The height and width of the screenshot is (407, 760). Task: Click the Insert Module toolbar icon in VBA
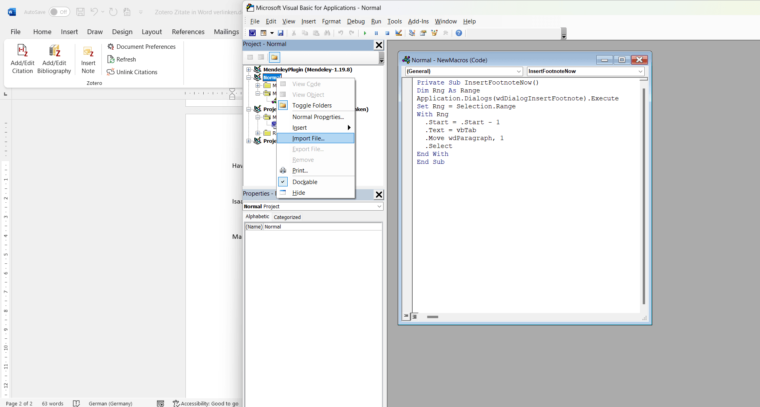click(x=263, y=33)
